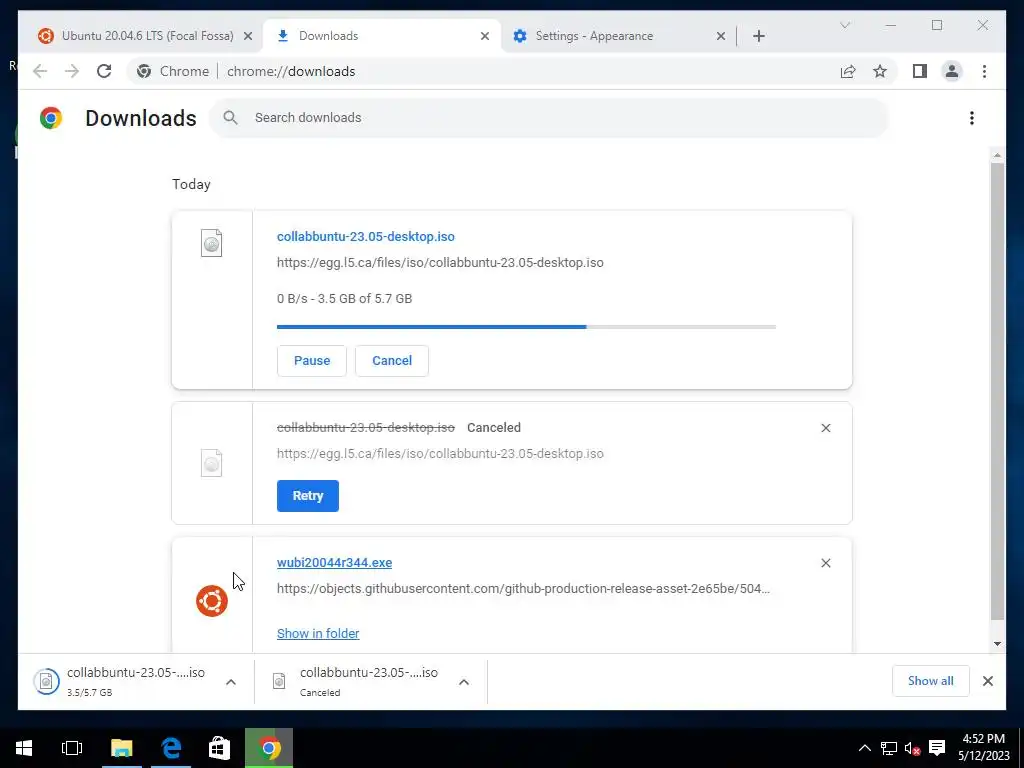Open Chrome's three-dot main menu
1024x768 pixels.
click(984, 71)
